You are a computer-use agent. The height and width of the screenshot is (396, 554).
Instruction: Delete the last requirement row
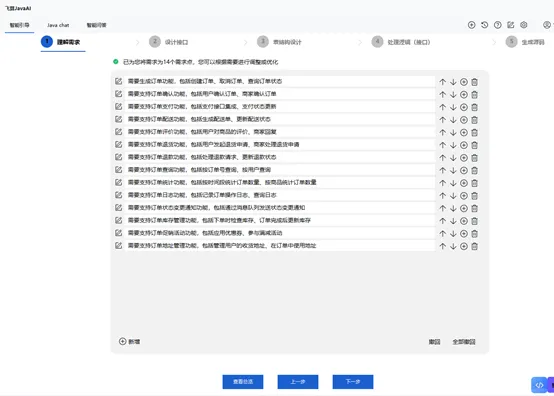(x=475, y=246)
